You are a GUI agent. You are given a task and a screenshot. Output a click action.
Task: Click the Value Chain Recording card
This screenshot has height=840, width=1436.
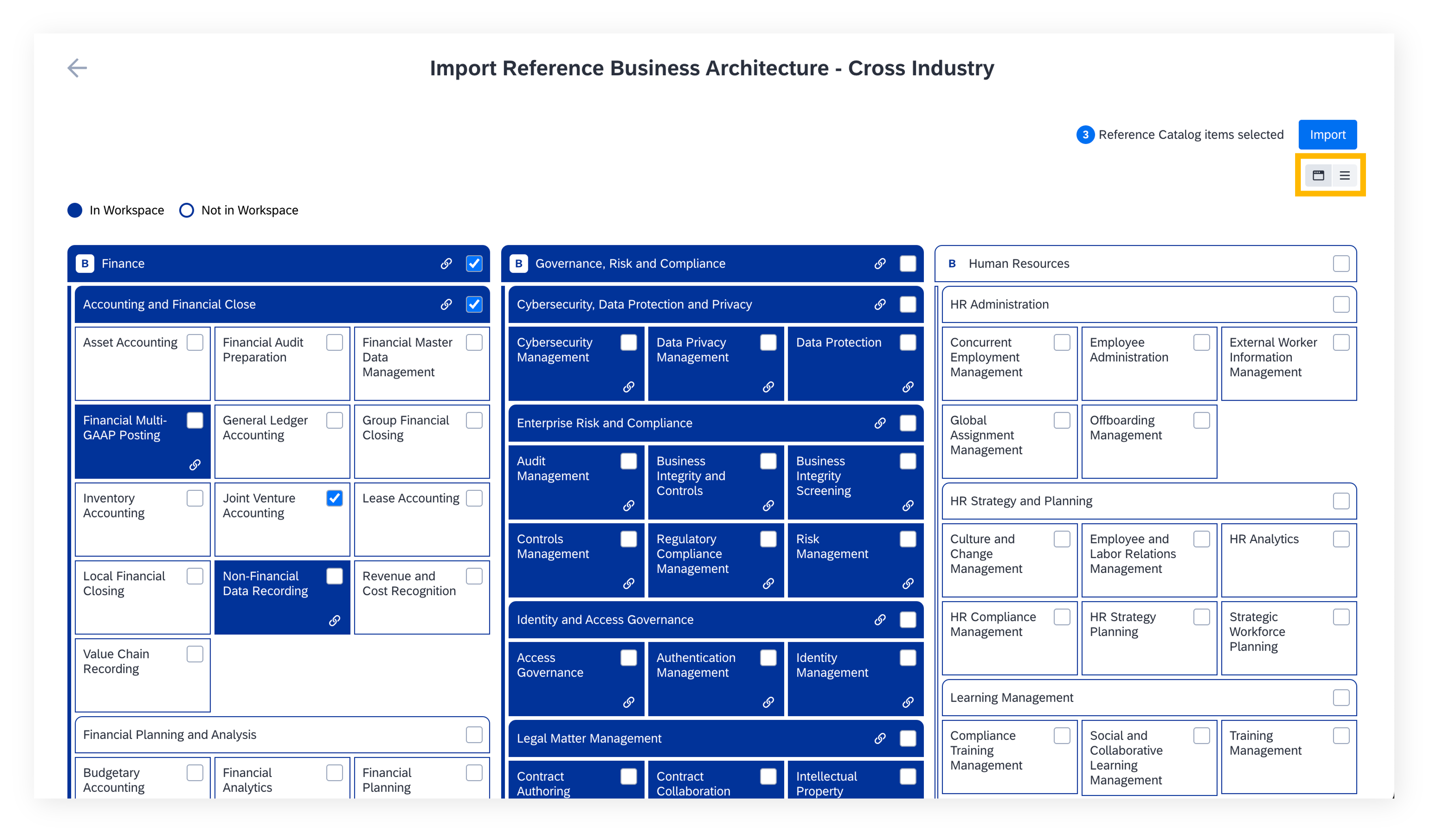[x=143, y=675]
